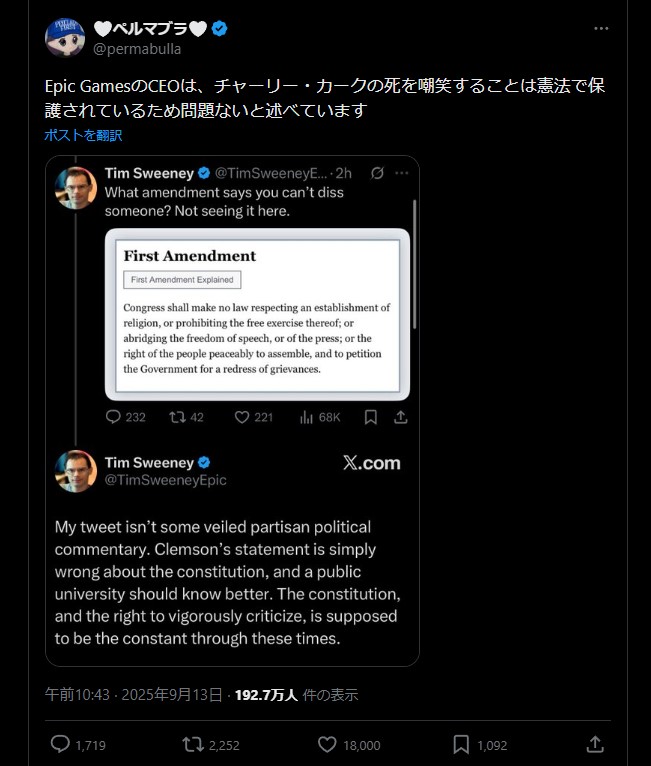The image size is (651, 766).
Task: Click the retweet icon showing 42
Action: click(177, 417)
